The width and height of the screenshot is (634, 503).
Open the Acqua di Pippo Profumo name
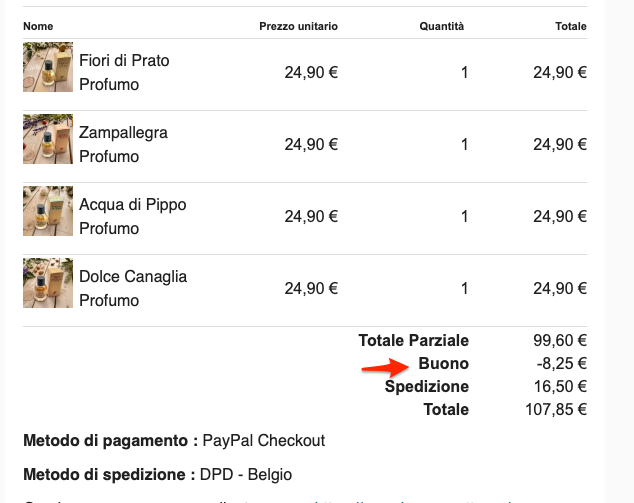point(133,216)
